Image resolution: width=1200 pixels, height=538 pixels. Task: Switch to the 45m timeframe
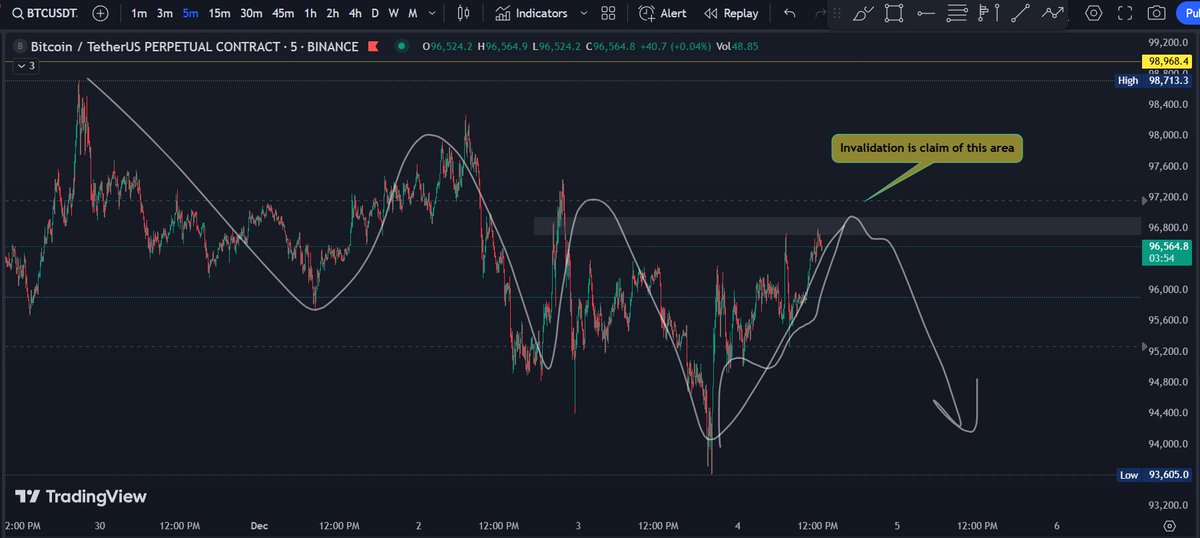point(283,13)
